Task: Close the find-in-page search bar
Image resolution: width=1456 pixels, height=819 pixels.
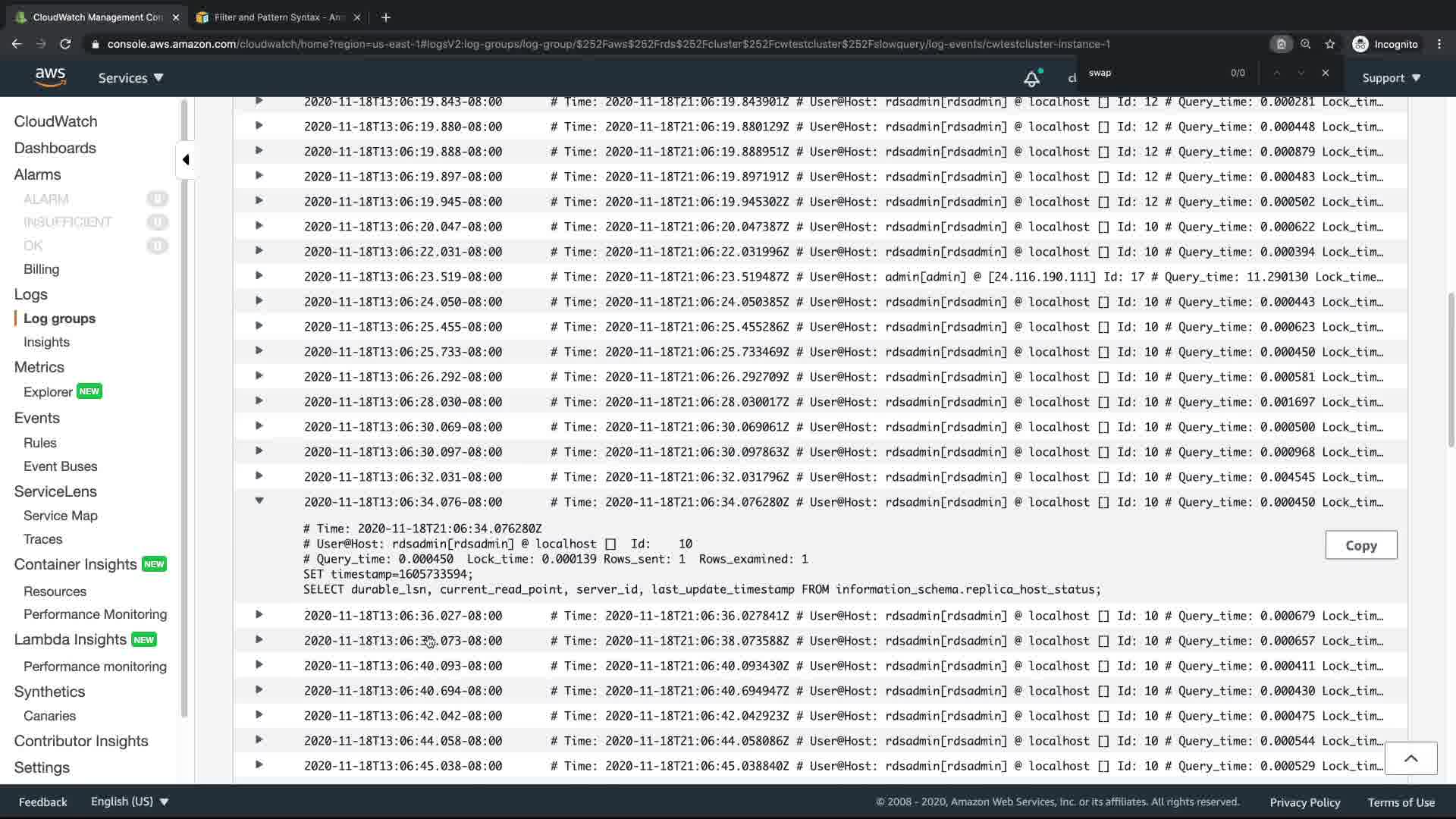Action: 1325,73
